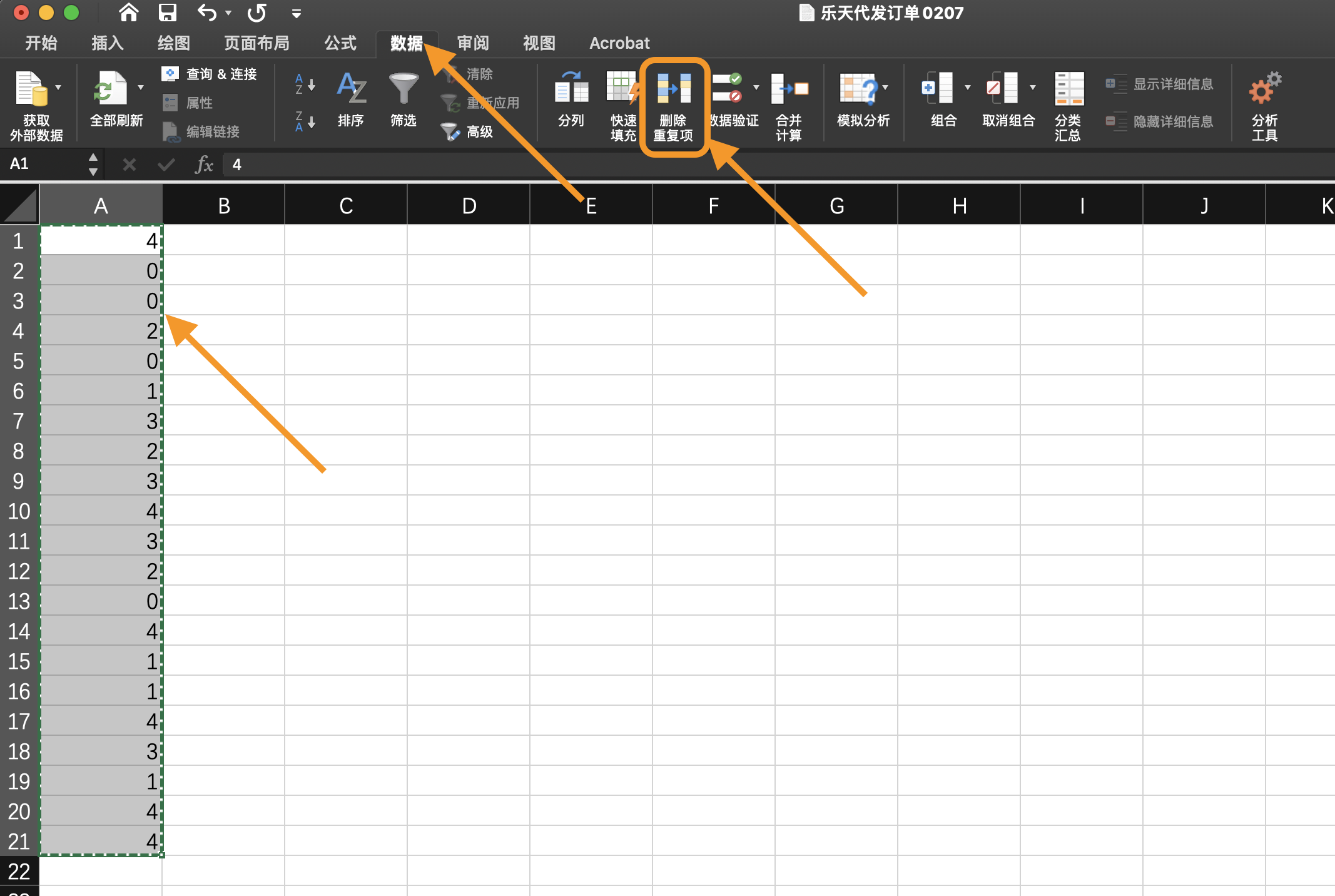Select the column B header
1335x896 pixels.
223,205
